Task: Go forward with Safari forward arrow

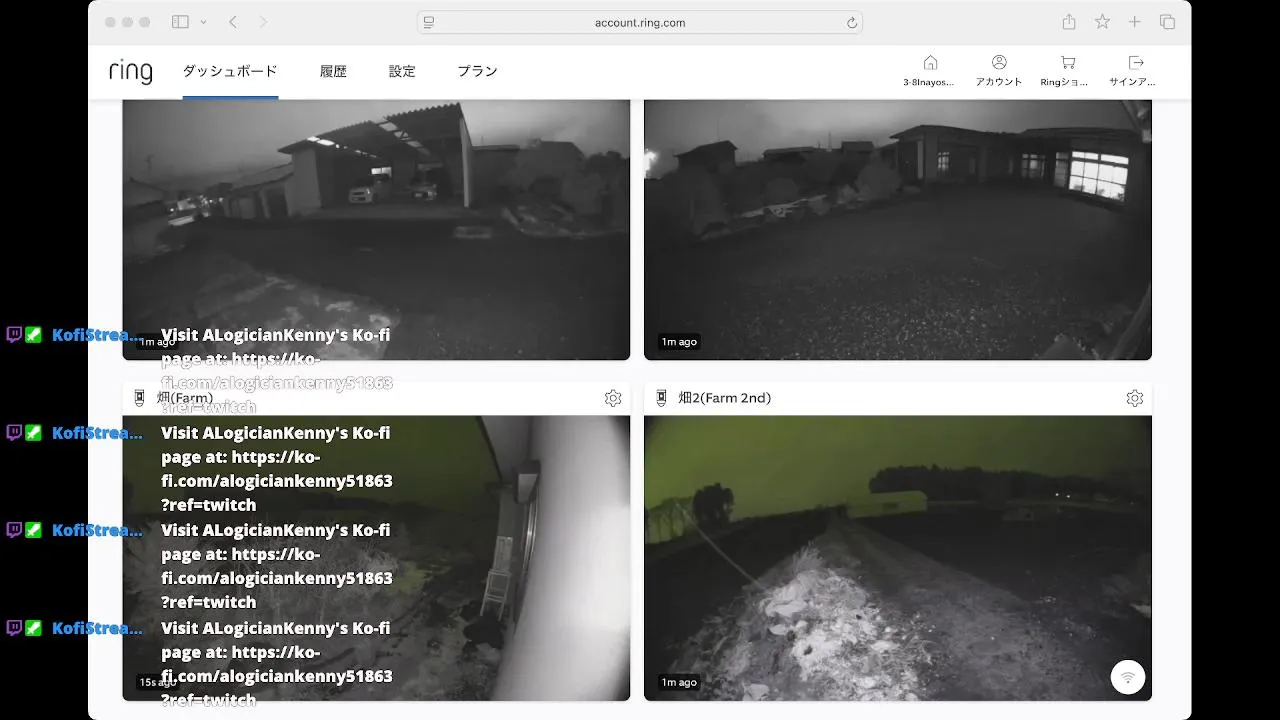Action: [263, 22]
